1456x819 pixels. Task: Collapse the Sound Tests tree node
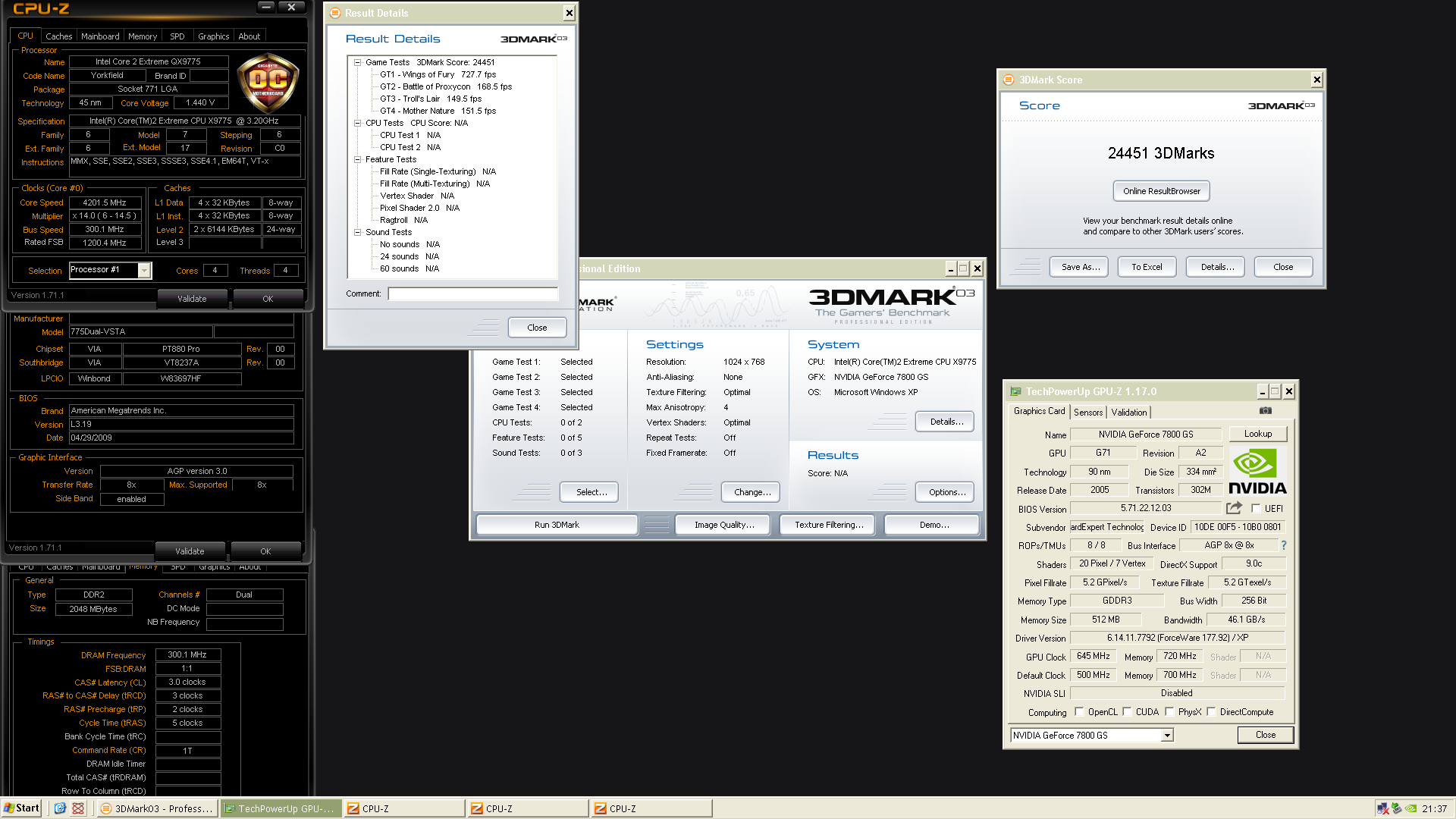coord(357,233)
